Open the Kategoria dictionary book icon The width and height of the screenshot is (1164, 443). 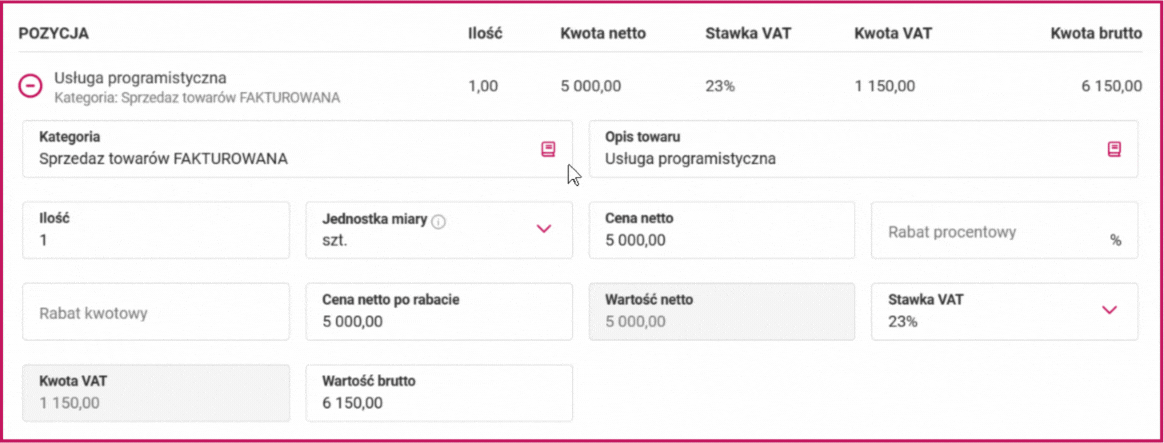tap(548, 149)
